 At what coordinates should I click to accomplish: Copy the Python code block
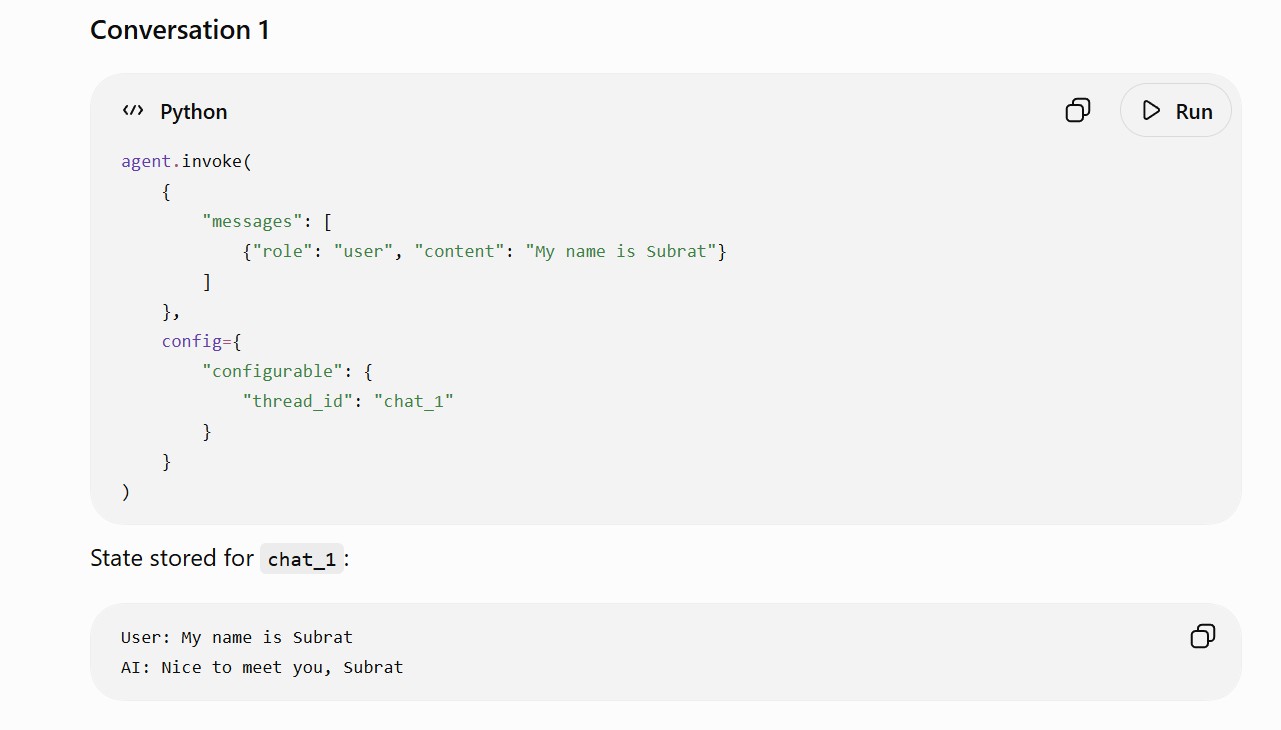click(x=1078, y=110)
